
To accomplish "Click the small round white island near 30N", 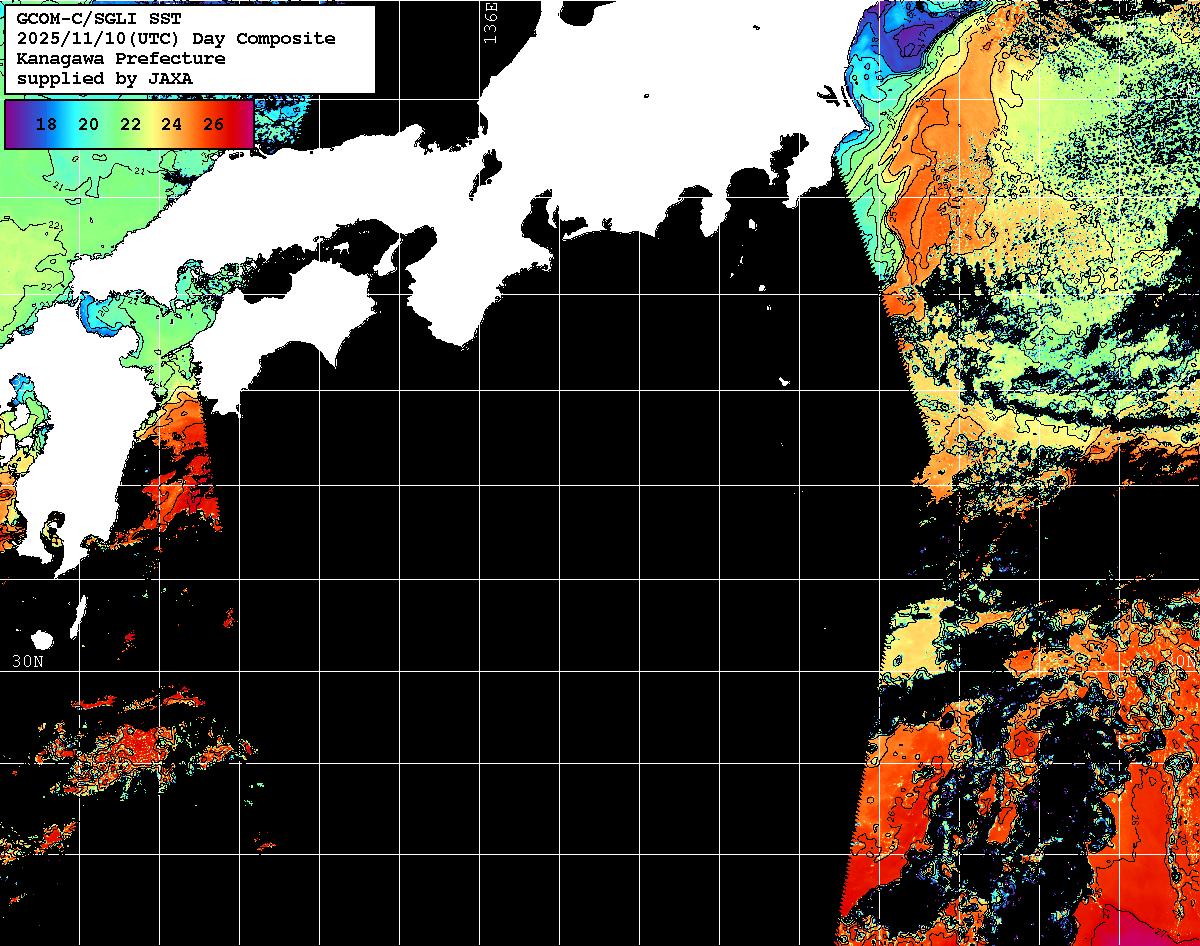I will [x=42, y=639].
